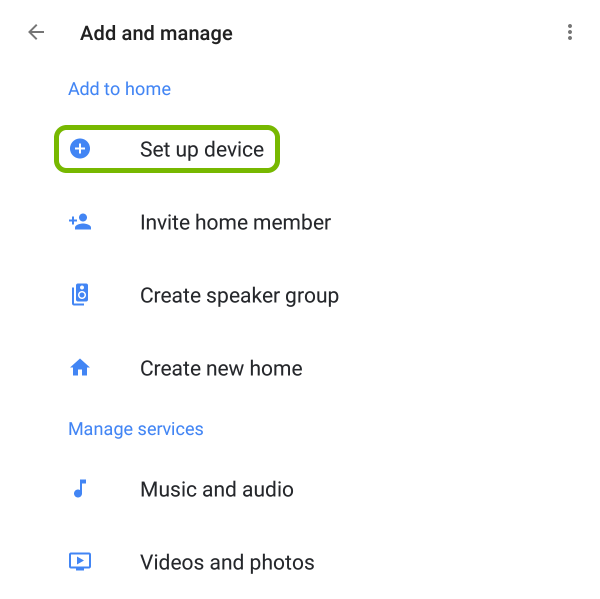The width and height of the screenshot is (600, 599).
Task: Open Music and audio services
Action: [x=217, y=490]
